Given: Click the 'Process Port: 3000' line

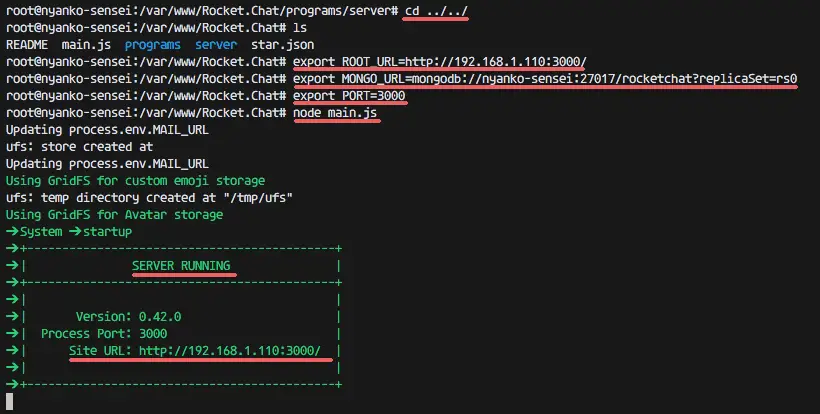Looking at the screenshot, I should point(104,334).
